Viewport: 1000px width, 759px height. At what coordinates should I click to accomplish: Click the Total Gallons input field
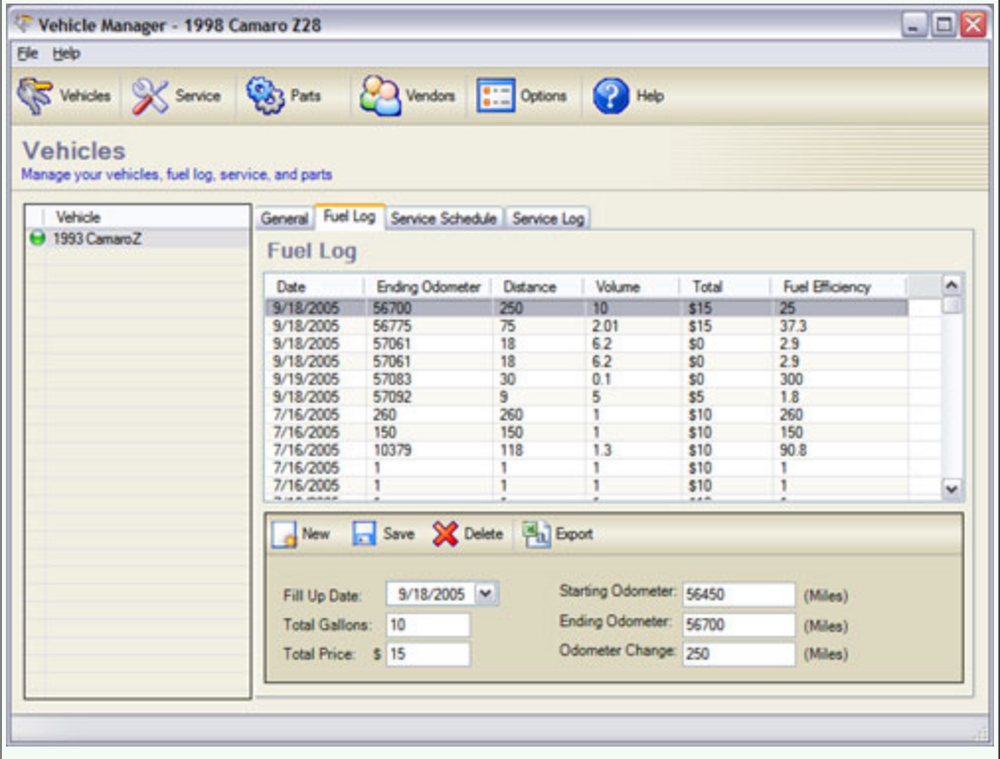coord(428,624)
